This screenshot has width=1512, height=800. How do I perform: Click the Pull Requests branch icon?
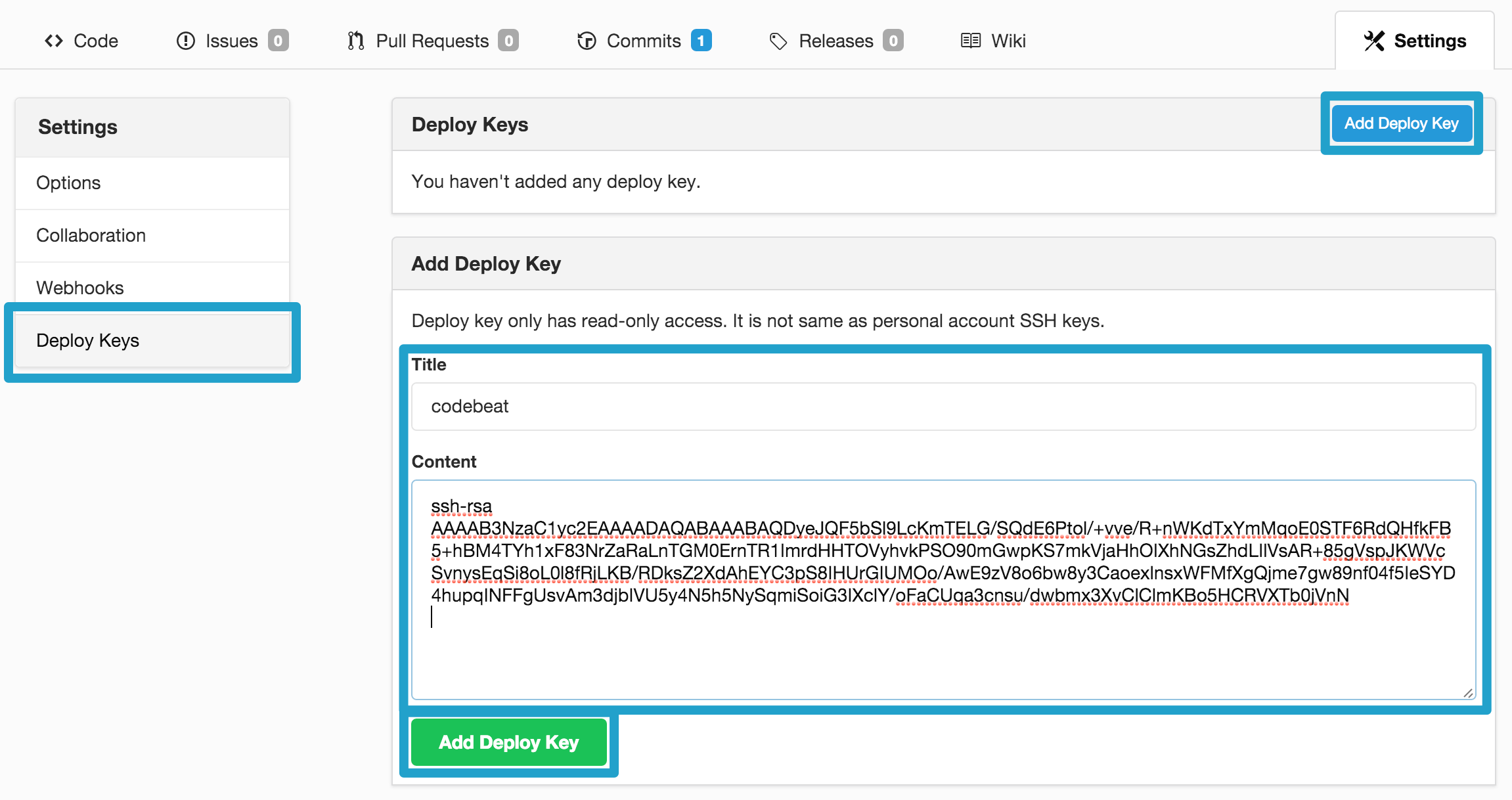pyautogui.click(x=355, y=41)
